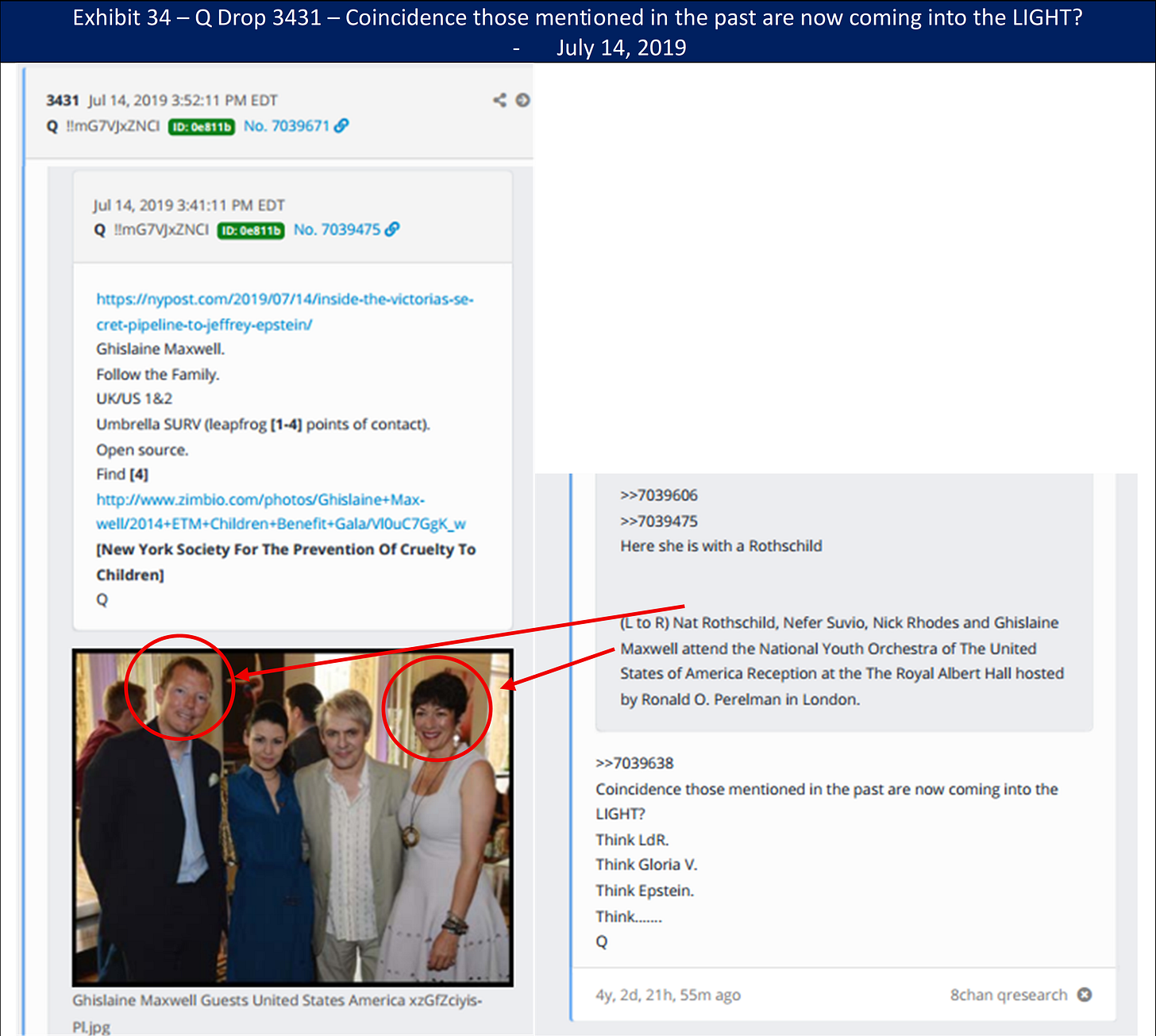The width and height of the screenshot is (1156, 1036).
Task: Click the timestamp '4y, 2d, 21h, 55m ago'
Action: tap(669, 995)
